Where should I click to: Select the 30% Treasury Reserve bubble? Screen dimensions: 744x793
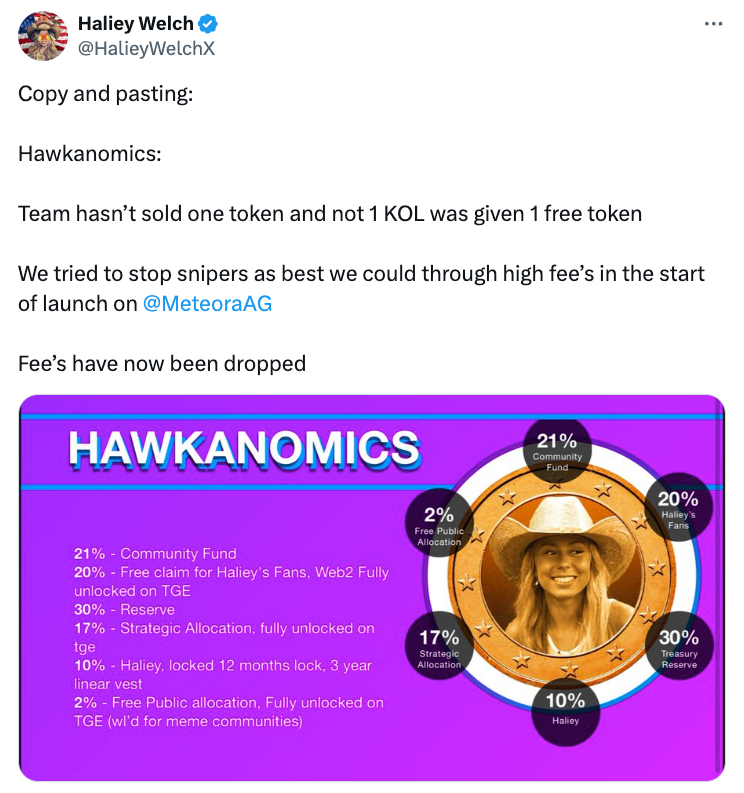click(x=679, y=645)
